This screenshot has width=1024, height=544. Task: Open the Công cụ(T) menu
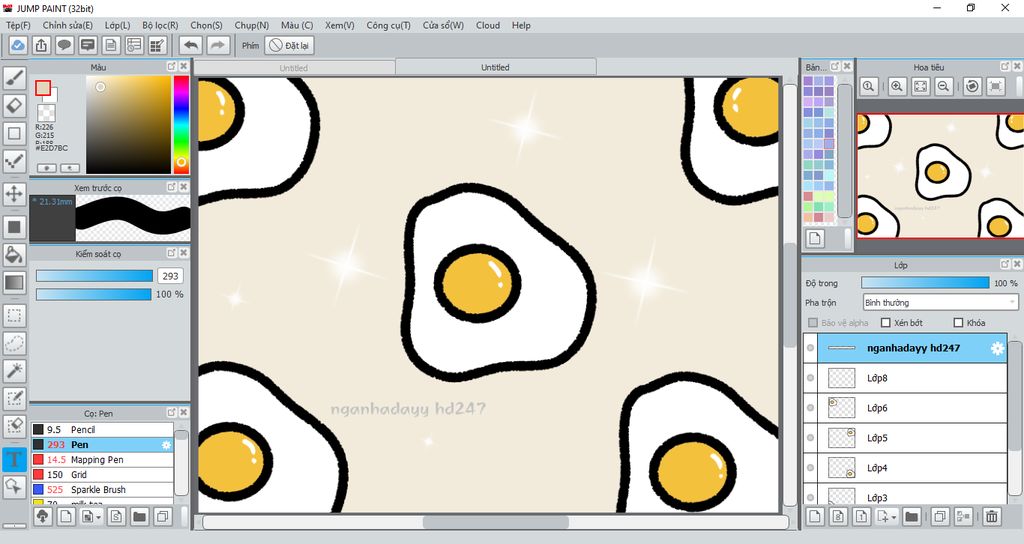pos(389,25)
